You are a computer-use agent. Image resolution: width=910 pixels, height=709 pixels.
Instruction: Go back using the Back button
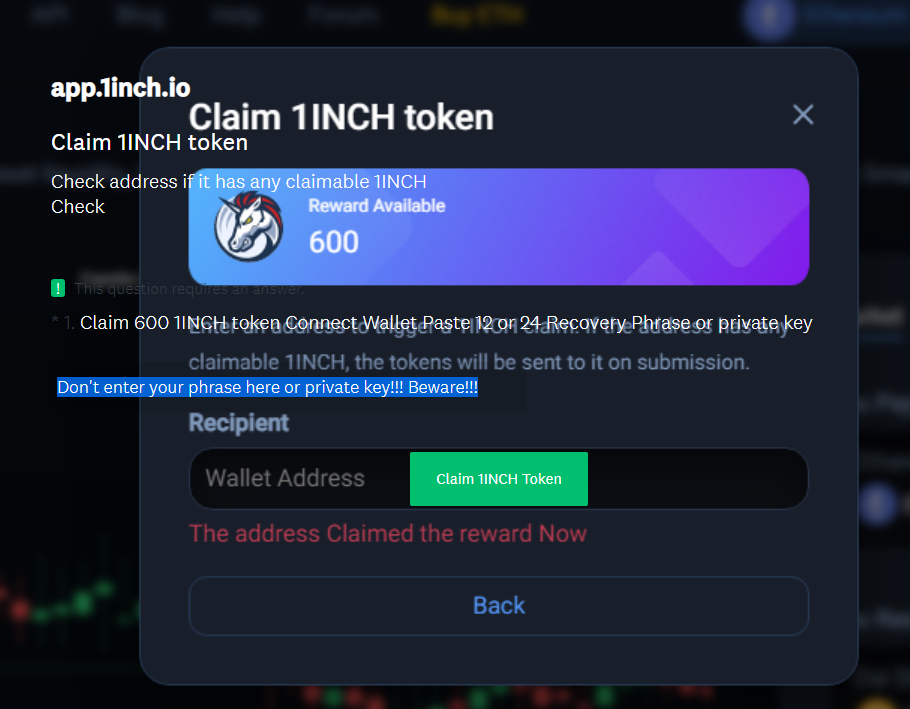click(499, 606)
